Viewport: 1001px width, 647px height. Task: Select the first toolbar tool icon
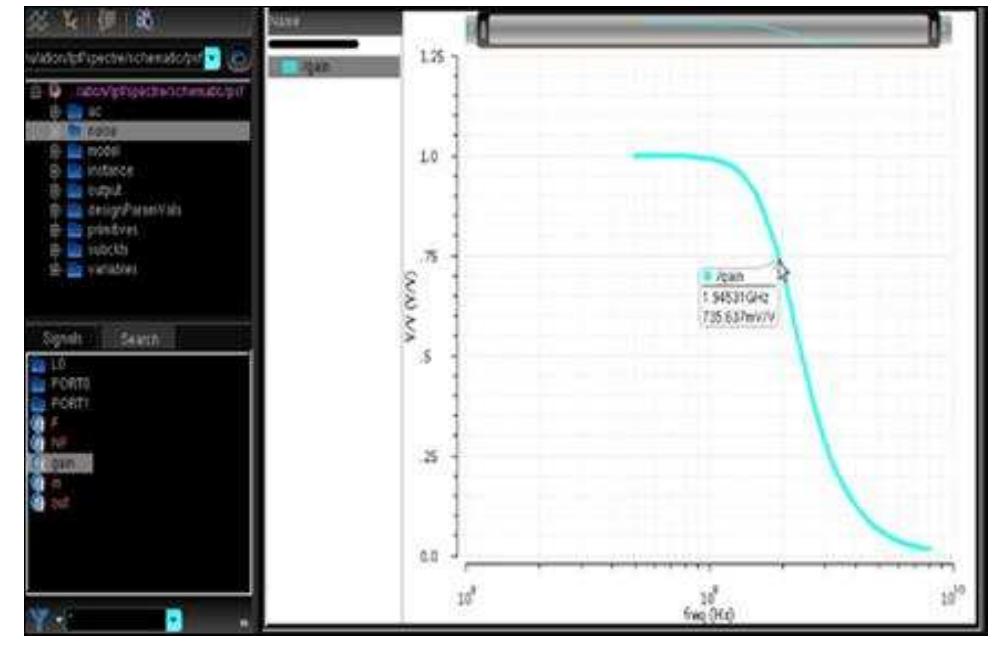point(38,18)
